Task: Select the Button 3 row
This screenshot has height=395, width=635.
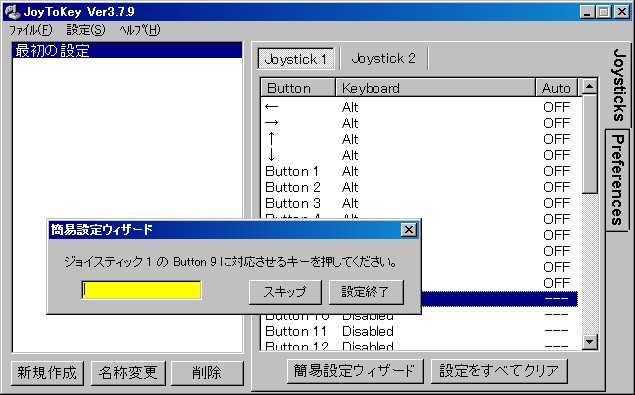Action: coord(420,203)
